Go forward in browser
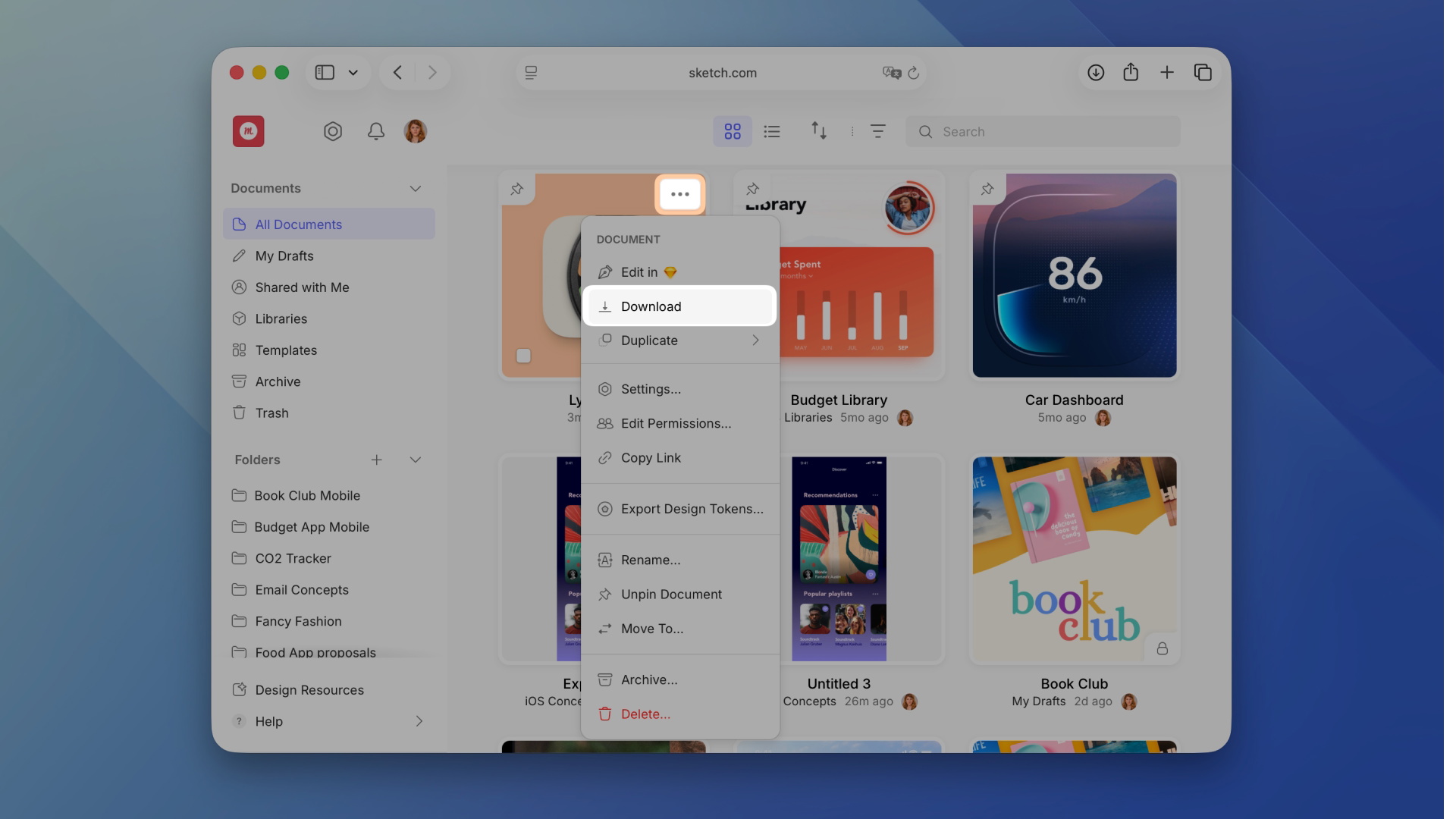The width and height of the screenshot is (1456, 819). pyautogui.click(x=432, y=72)
